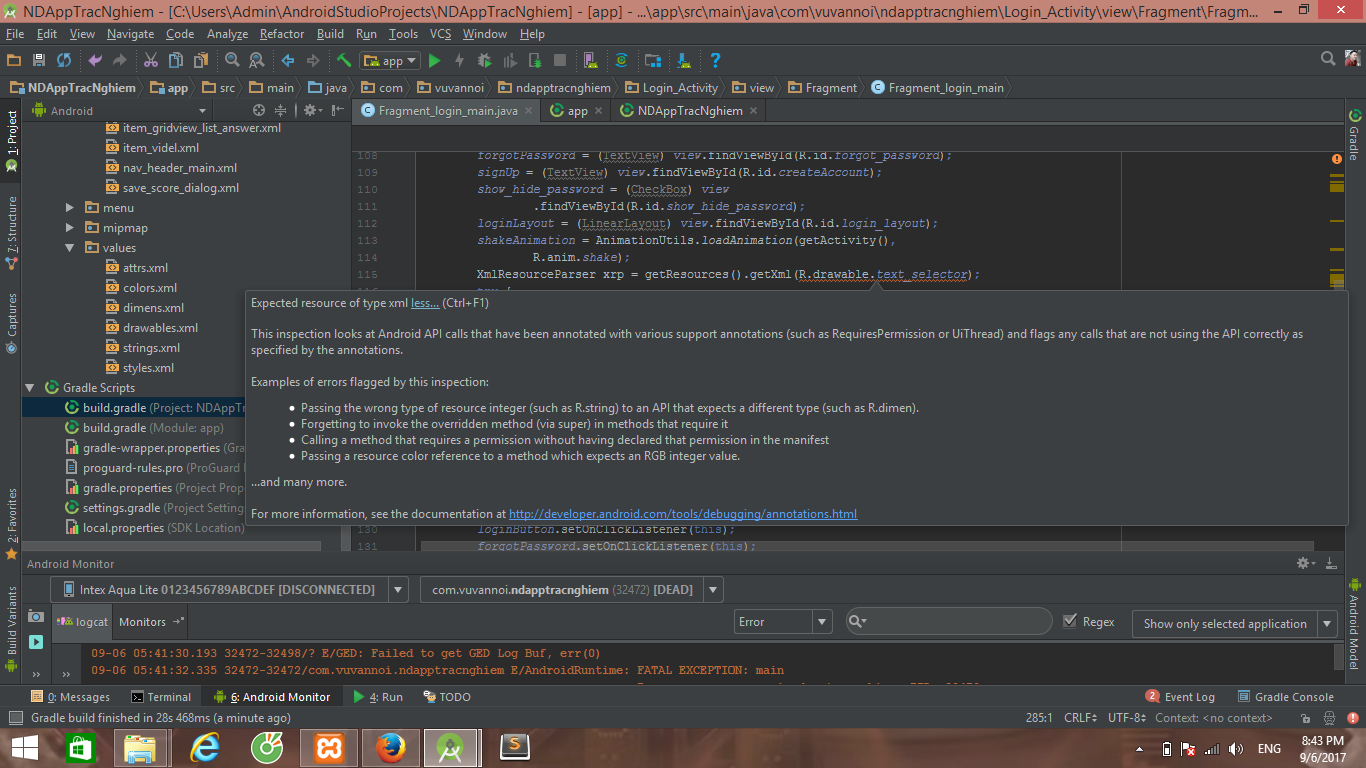
Task: Open the Refactor menu
Action: coord(282,34)
